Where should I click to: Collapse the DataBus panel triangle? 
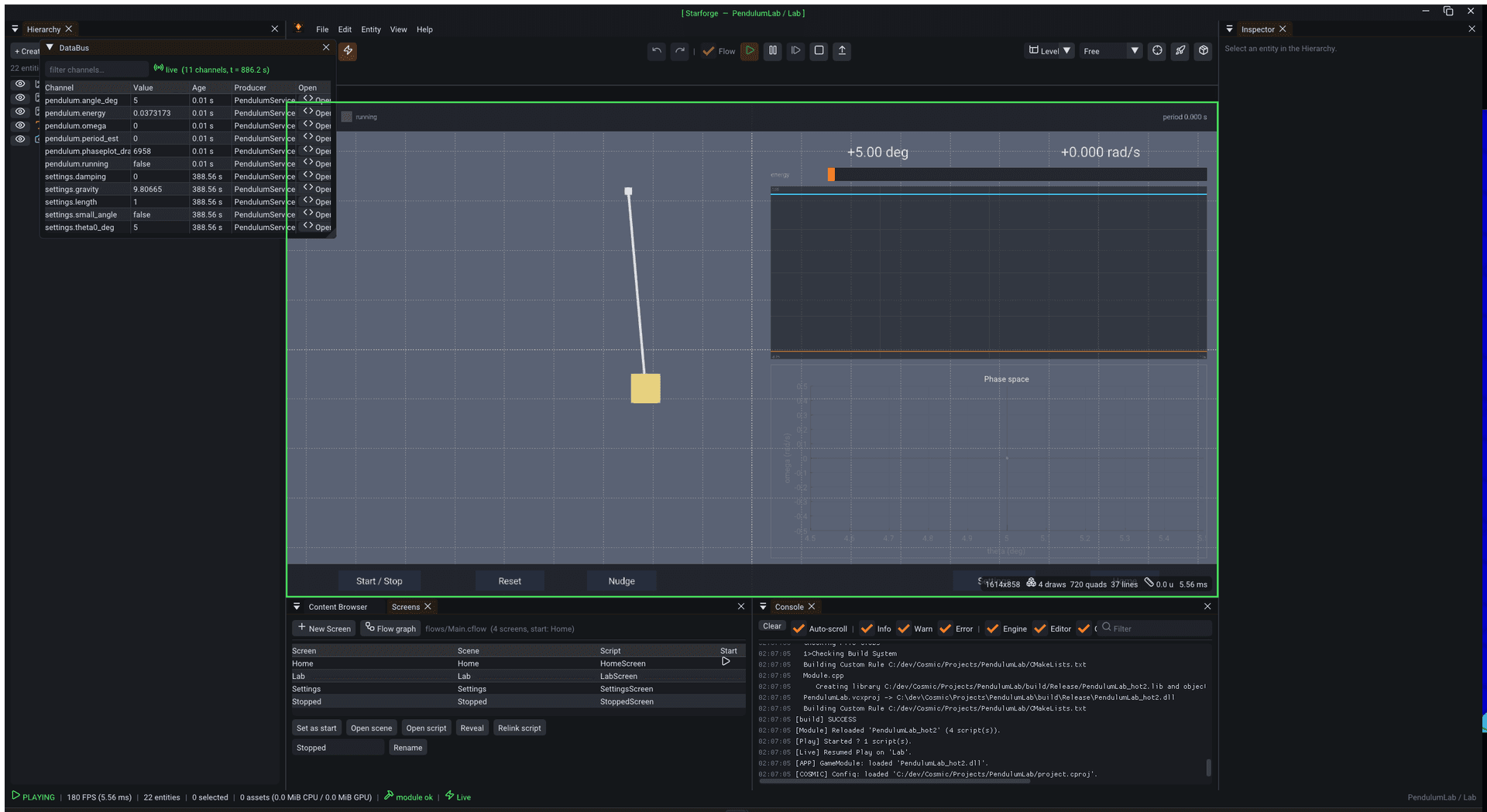[50, 47]
